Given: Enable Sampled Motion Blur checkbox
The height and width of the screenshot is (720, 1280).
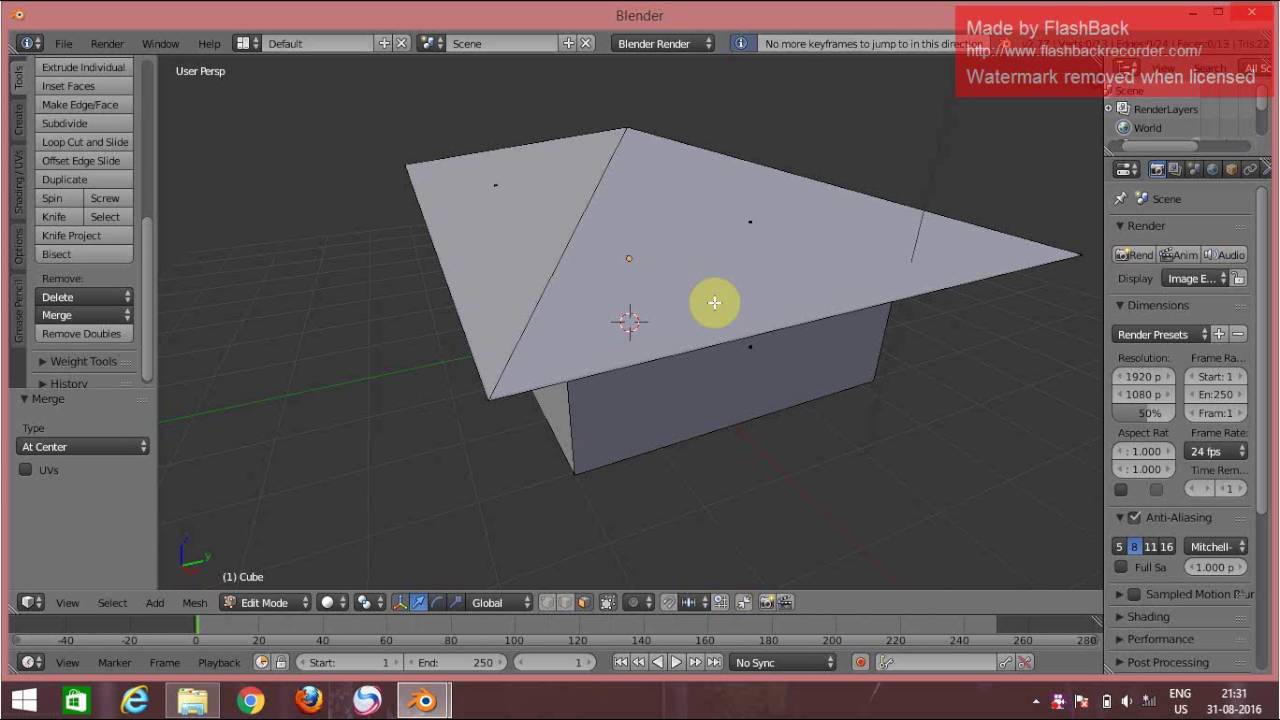Looking at the screenshot, I should (1134, 594).
